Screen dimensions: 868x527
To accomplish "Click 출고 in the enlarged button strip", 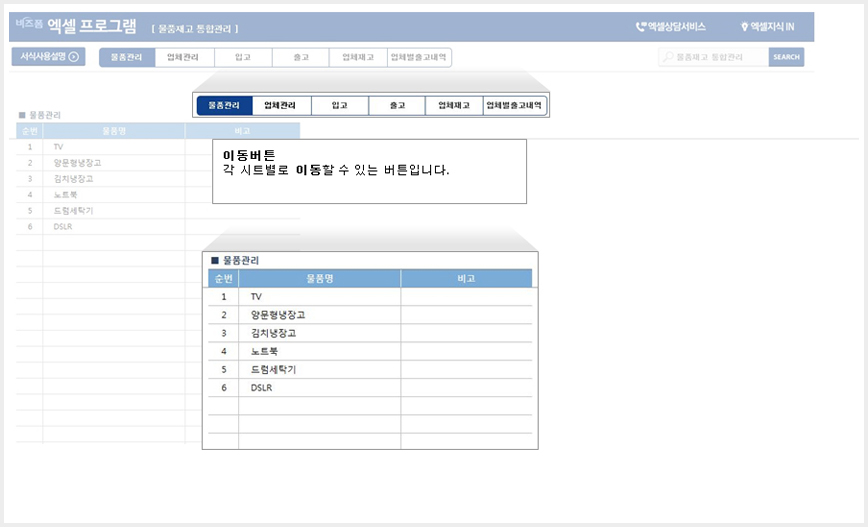I will coord(397,105).
